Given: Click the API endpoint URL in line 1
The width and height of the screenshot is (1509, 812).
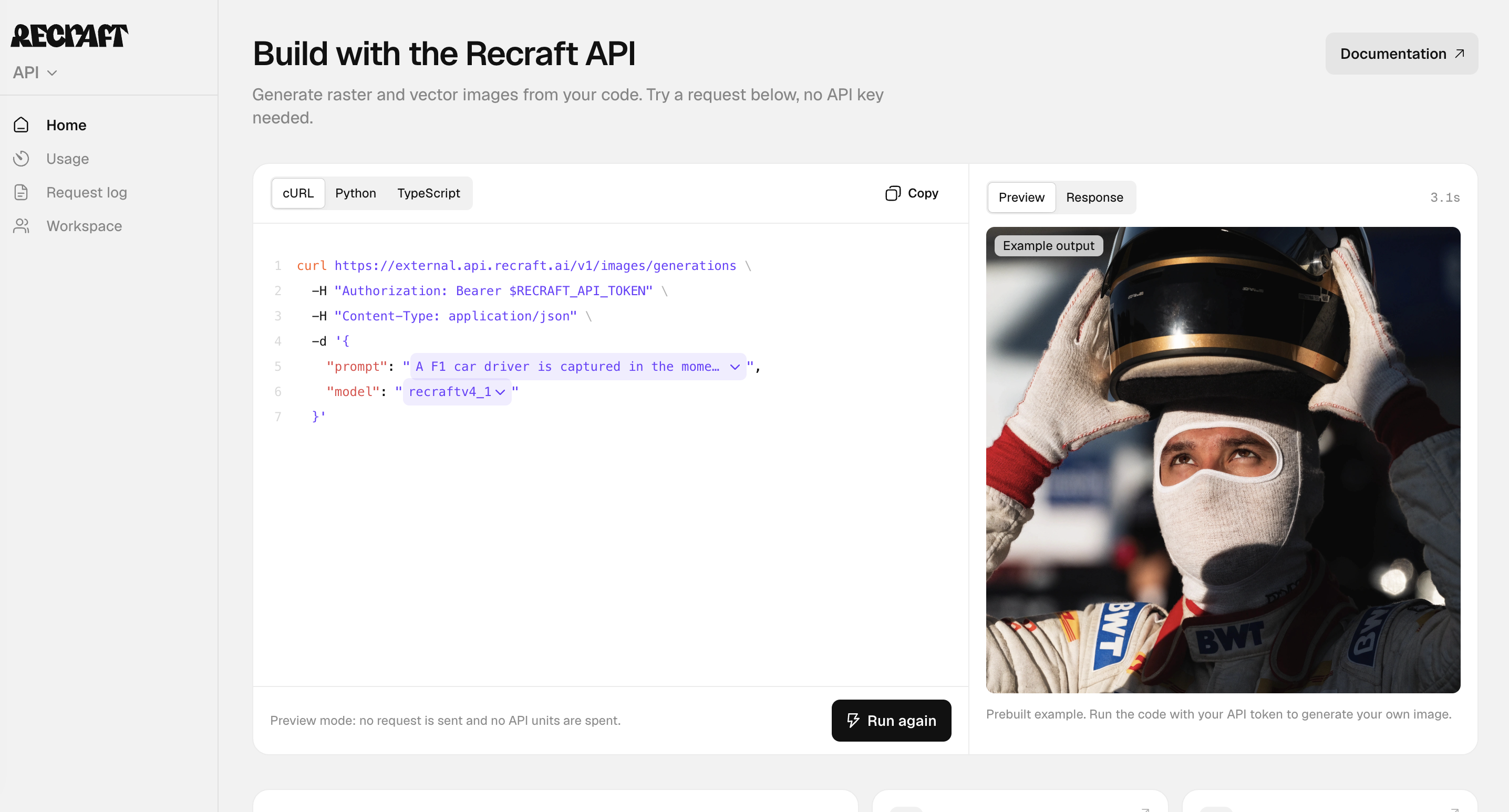Looking at the screenshot, I should pos(535,266).
